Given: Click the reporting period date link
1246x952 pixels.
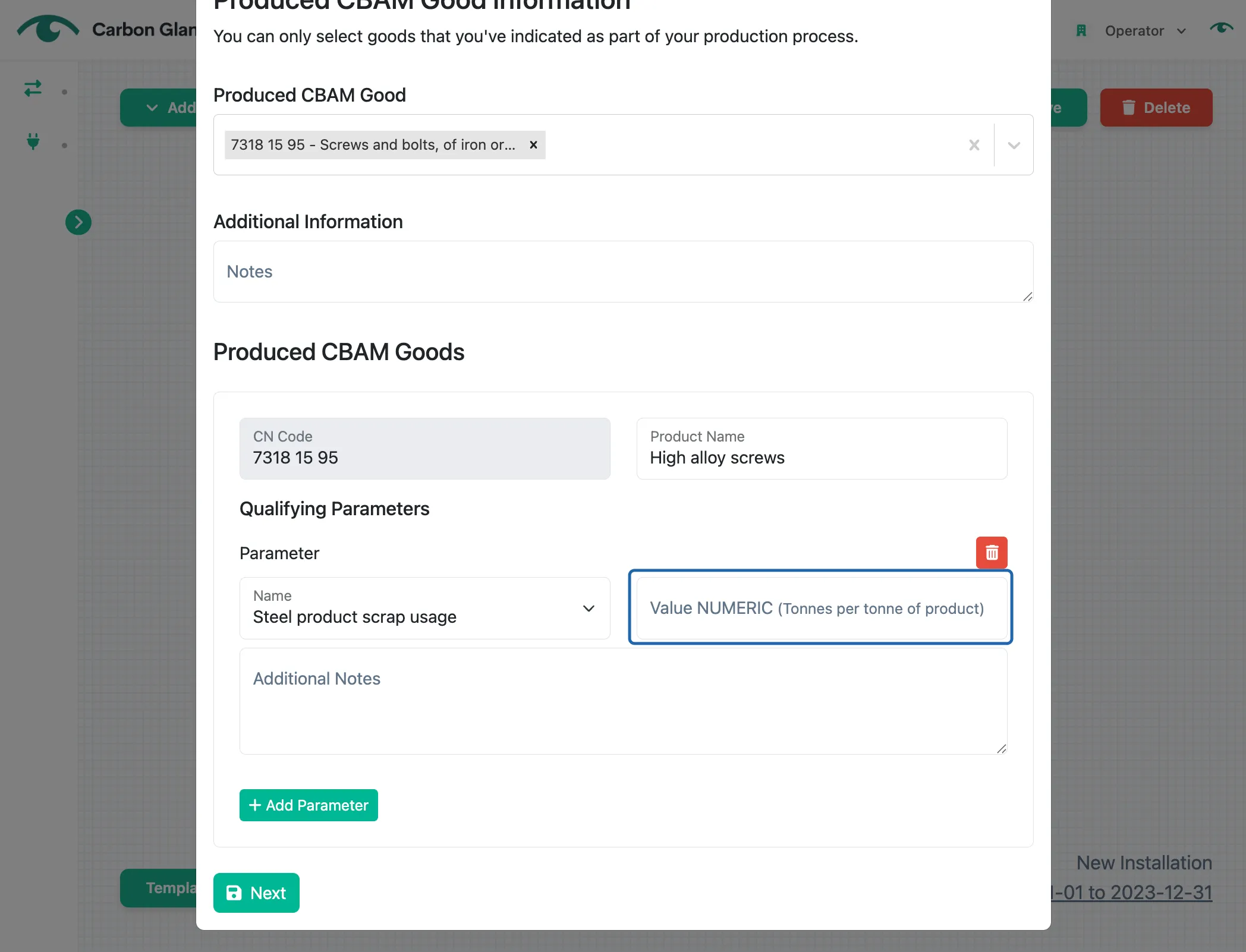Looking at the screenshot, I should click(1131, 893).
